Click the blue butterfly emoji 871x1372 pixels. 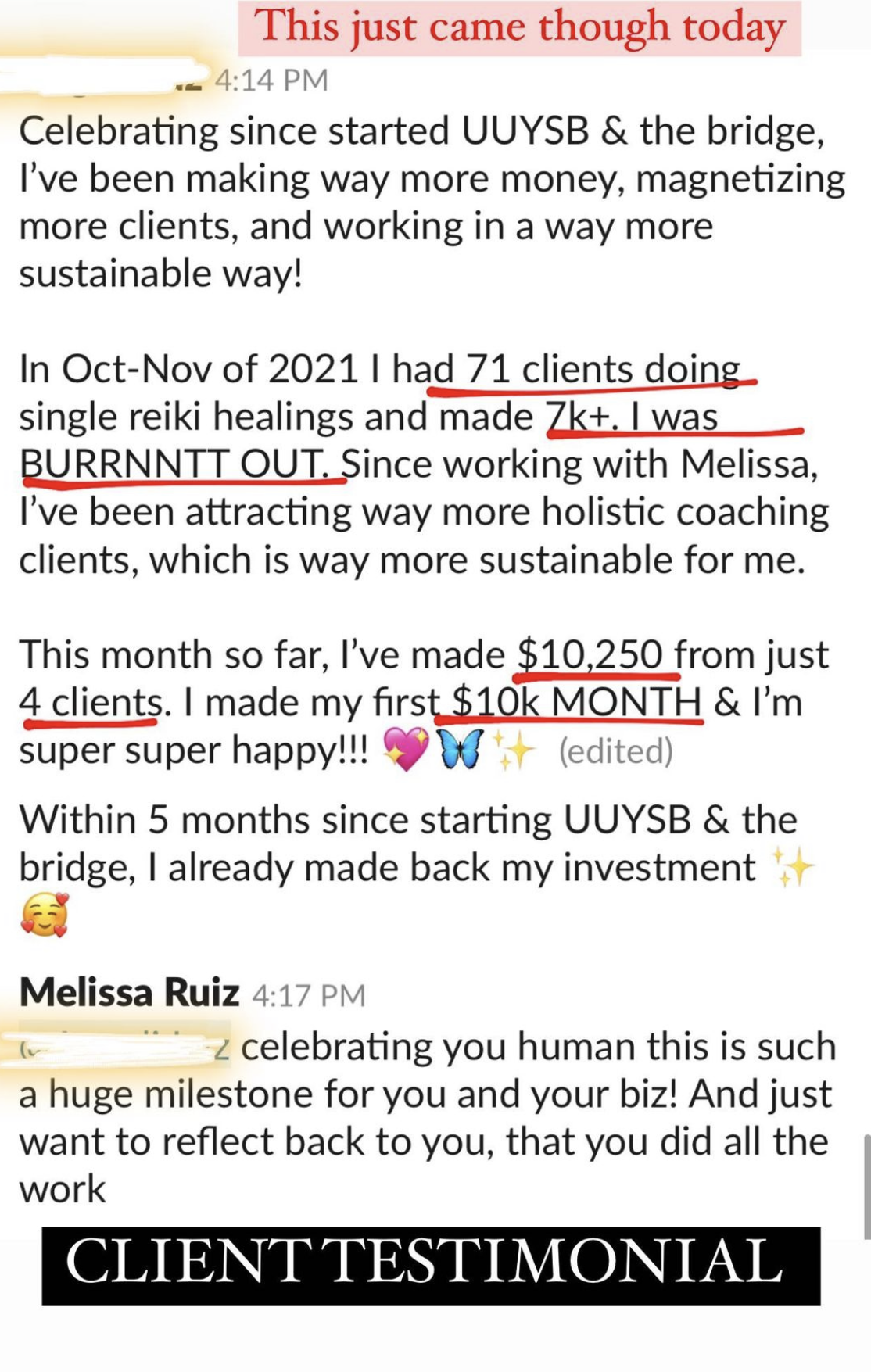coord(462,750)
